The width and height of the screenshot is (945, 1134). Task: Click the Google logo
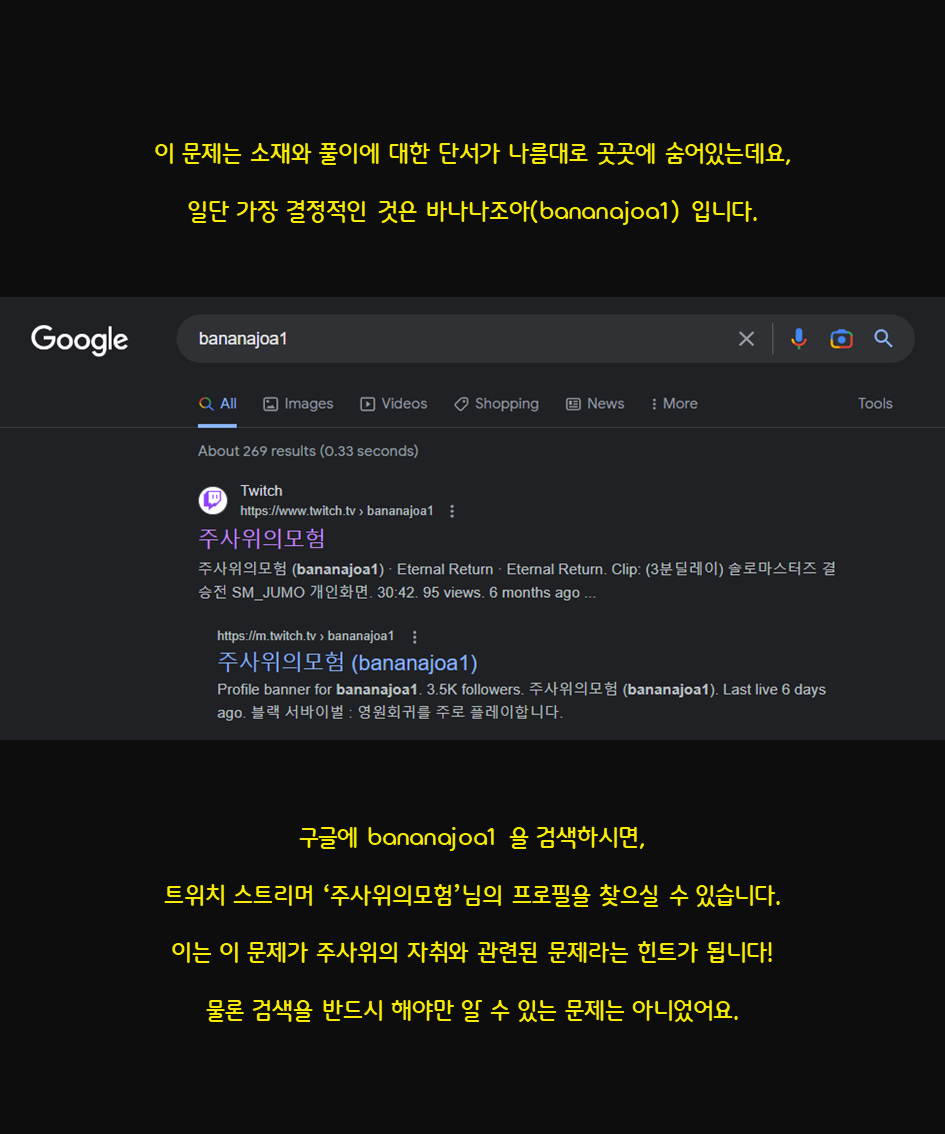click(80, 339)
